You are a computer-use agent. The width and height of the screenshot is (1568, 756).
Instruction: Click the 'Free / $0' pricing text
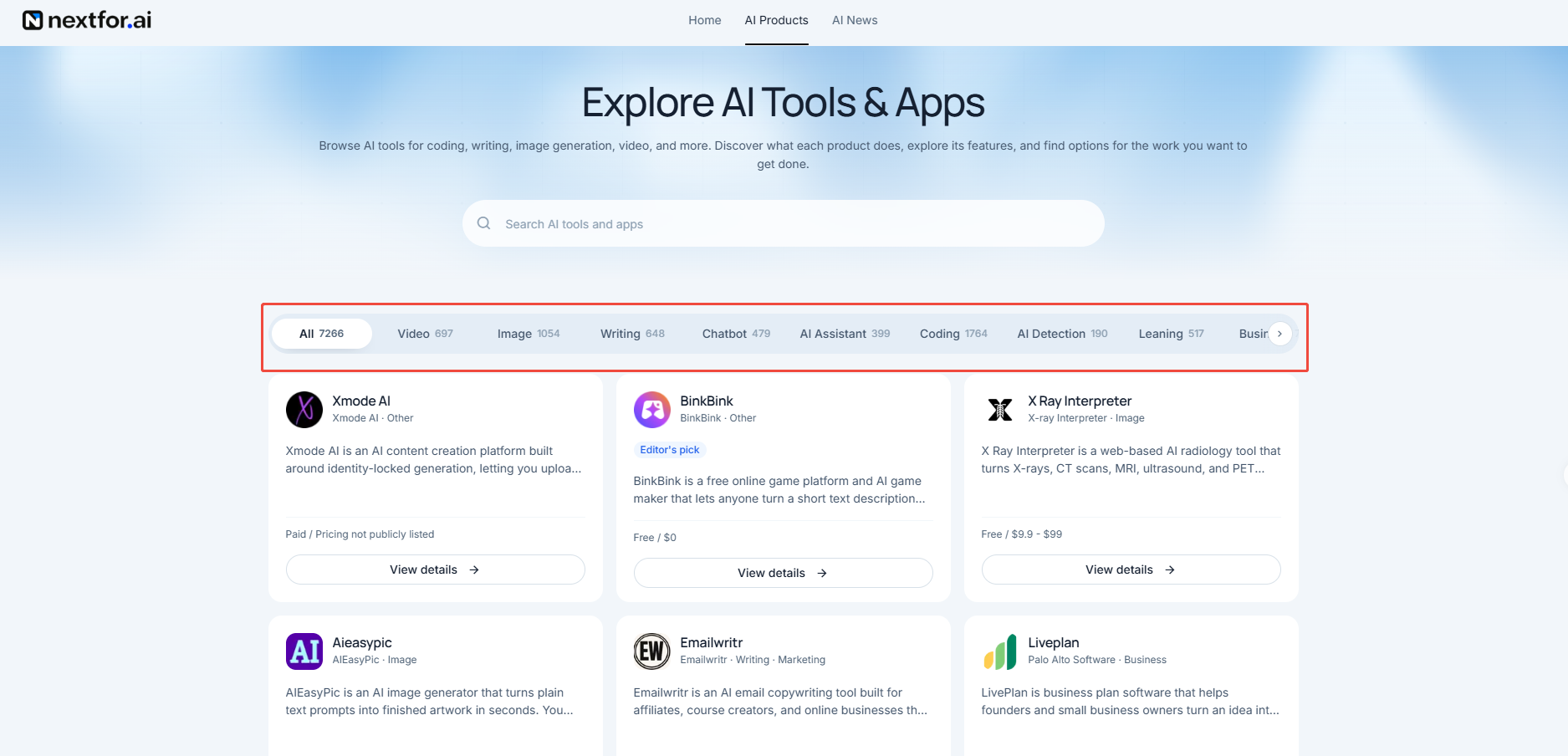point(655,538)
